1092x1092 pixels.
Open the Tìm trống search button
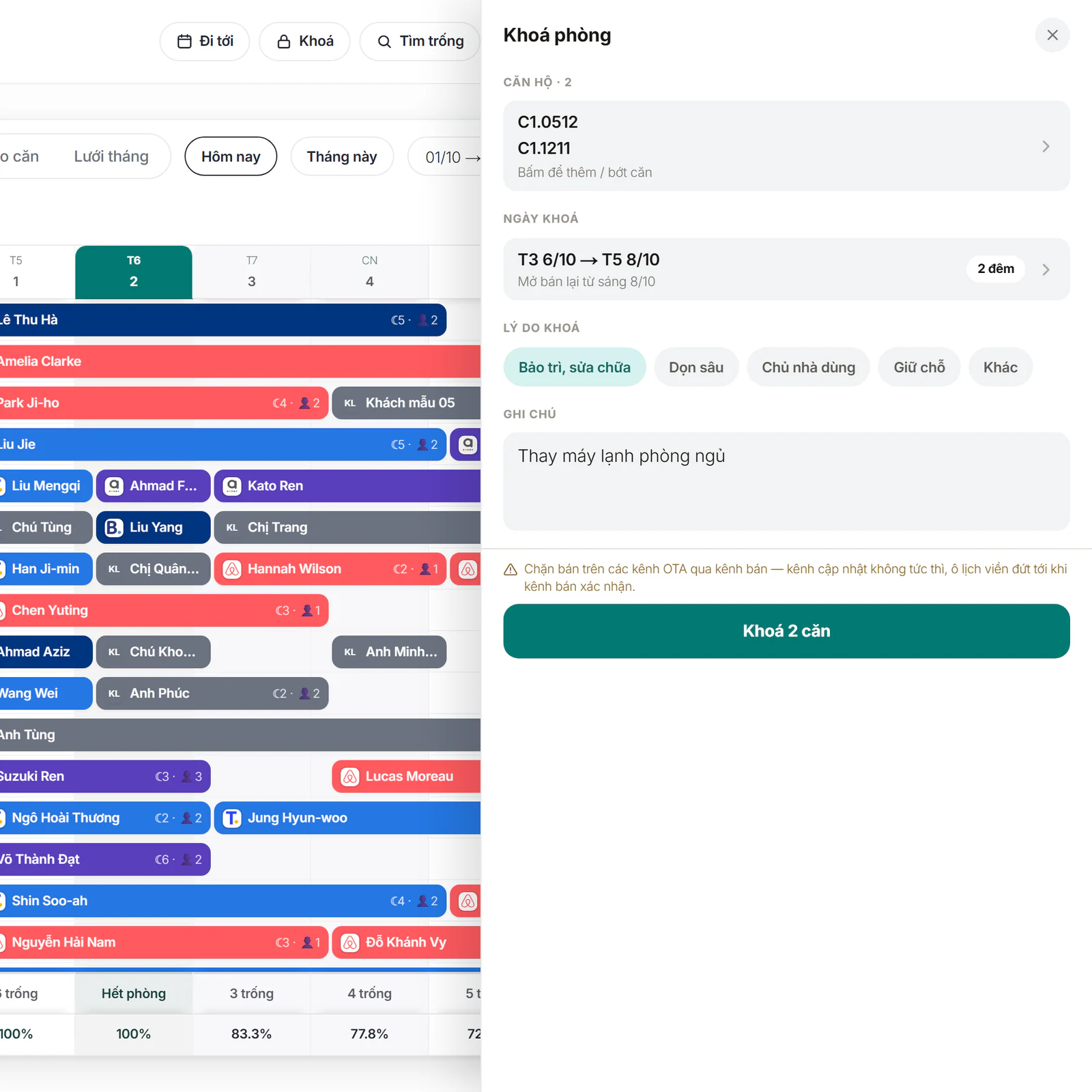[x=420, y=42]
